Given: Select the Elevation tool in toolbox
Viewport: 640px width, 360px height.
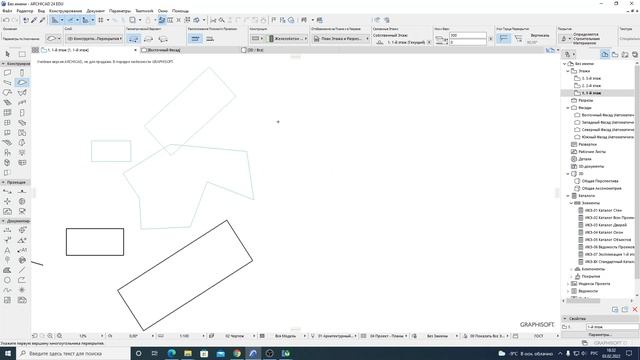Looking at the screenshot, I should [x=22, y=191].
